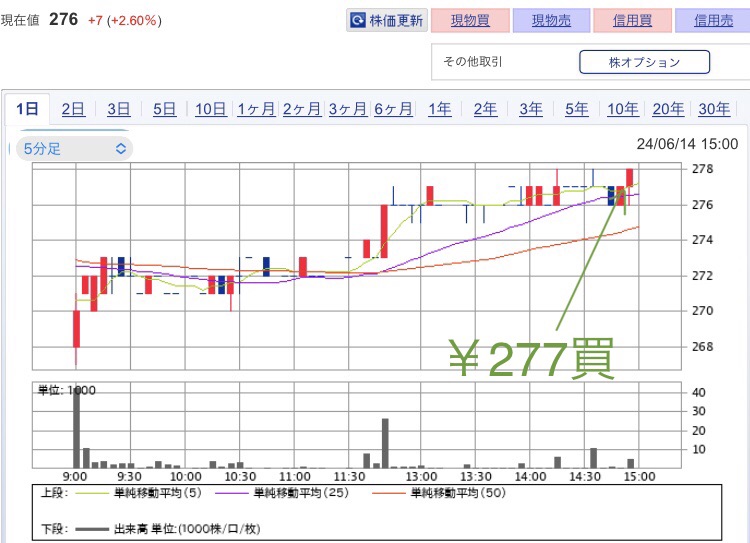Screen dimensions: 750x543
Task: Switch chart range to 5年
Action: [576, 109]
